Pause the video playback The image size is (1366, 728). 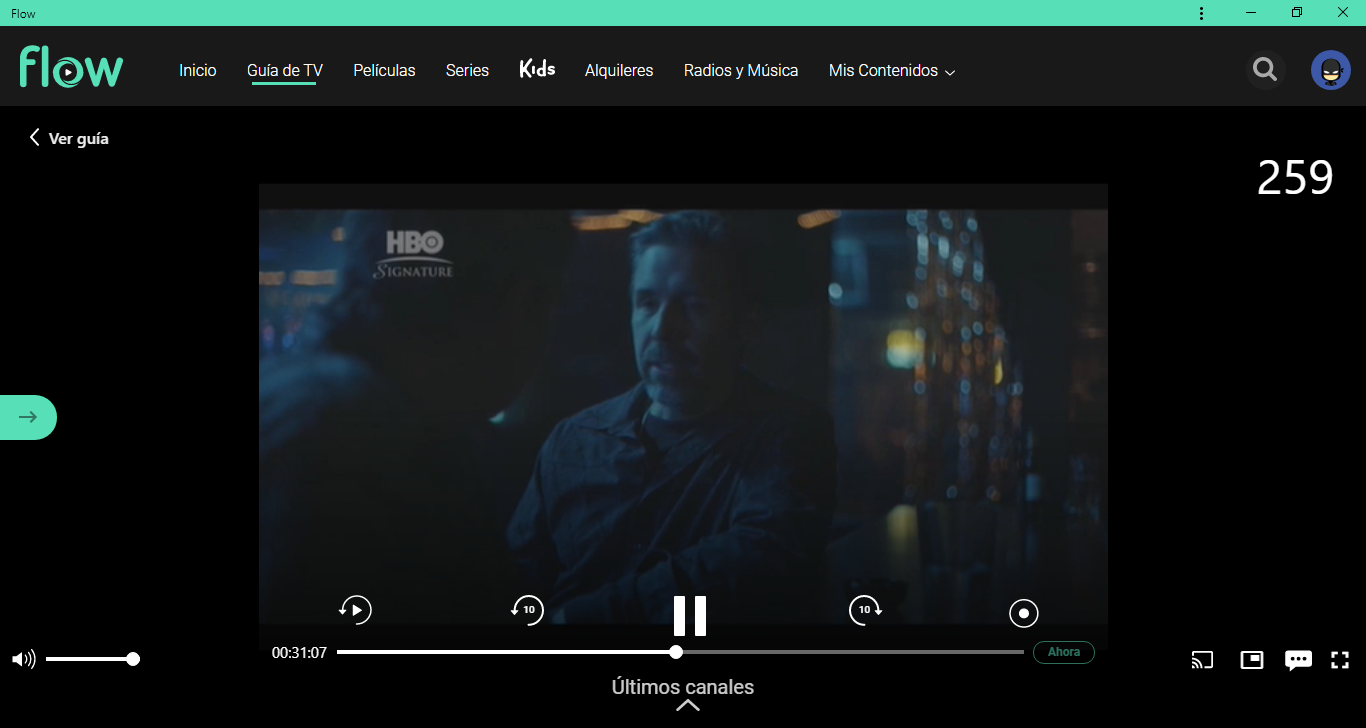690,615
